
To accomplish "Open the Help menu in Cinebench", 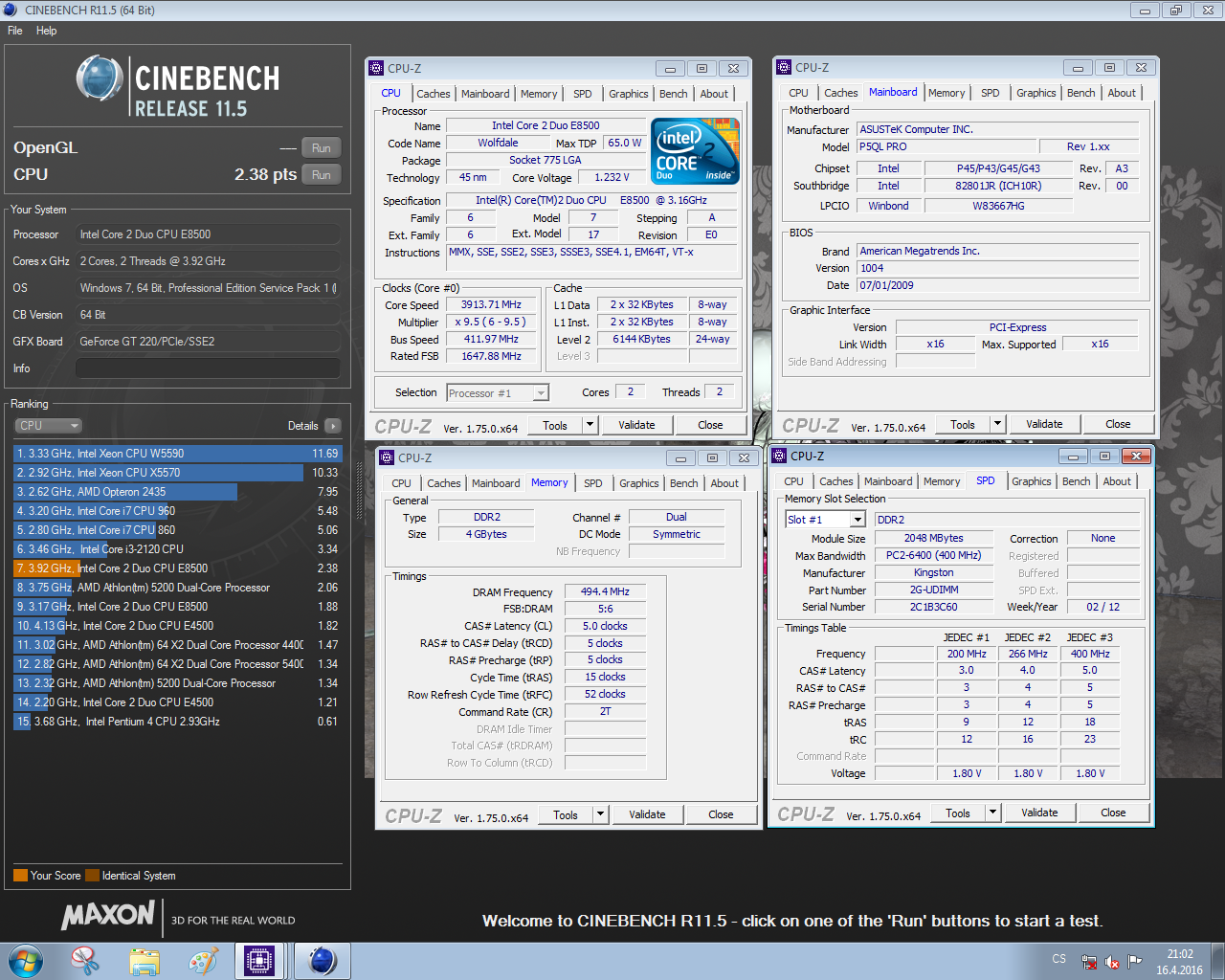I will tap(46, 31).
